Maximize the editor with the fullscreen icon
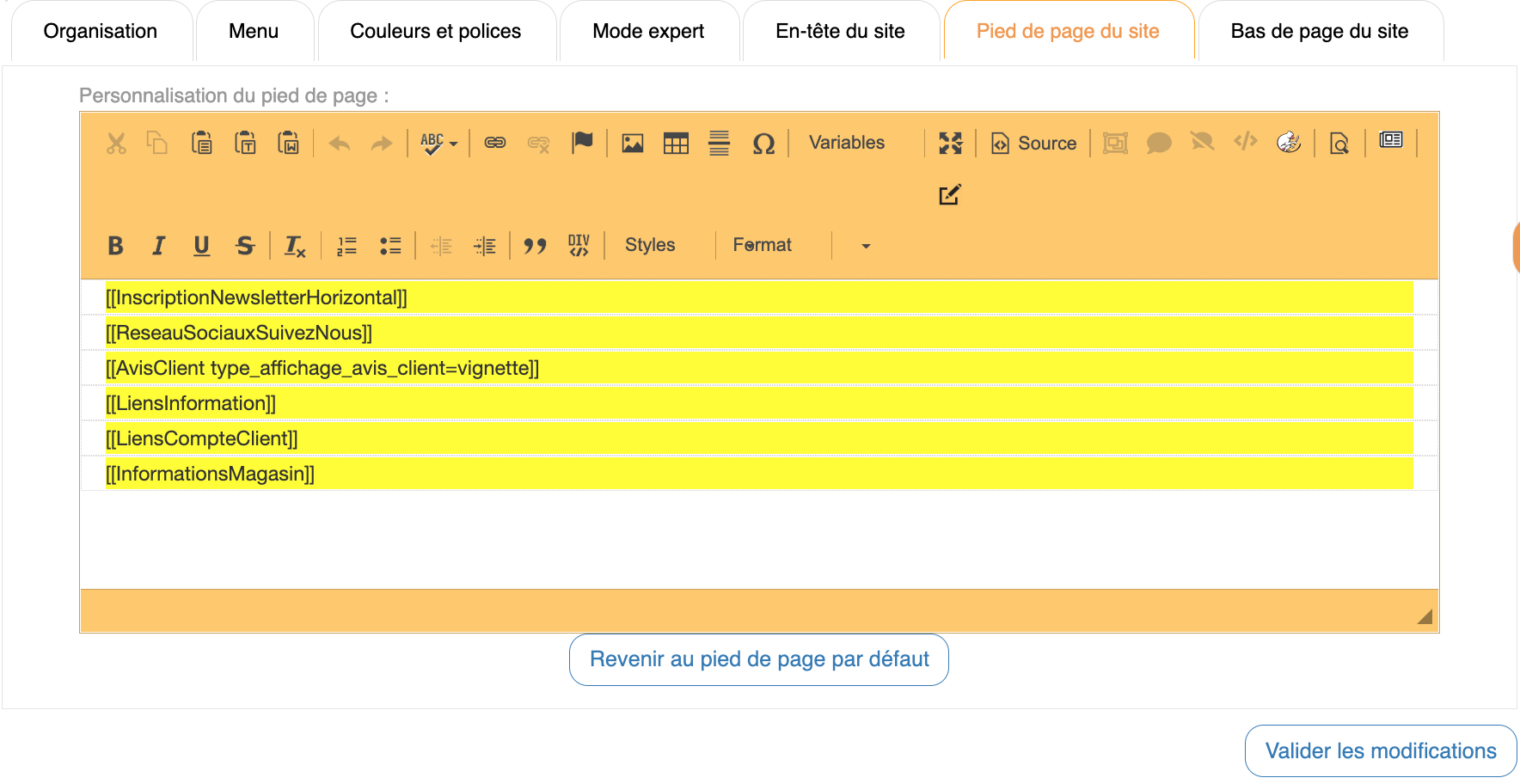 [x=950, y=143]
